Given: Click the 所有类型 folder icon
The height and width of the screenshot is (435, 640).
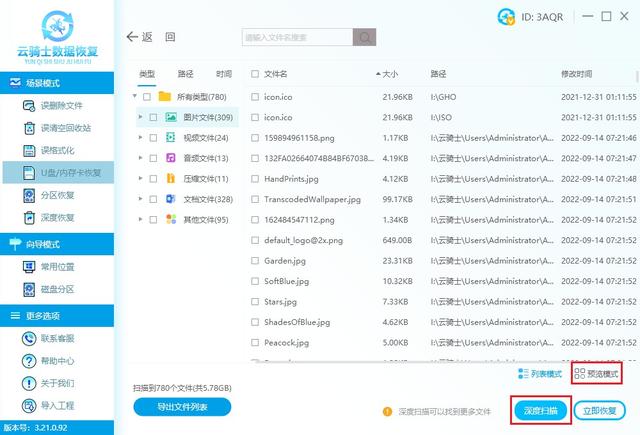Looking at the screenshot, I should pyautogui.click(x=164, y=97).
